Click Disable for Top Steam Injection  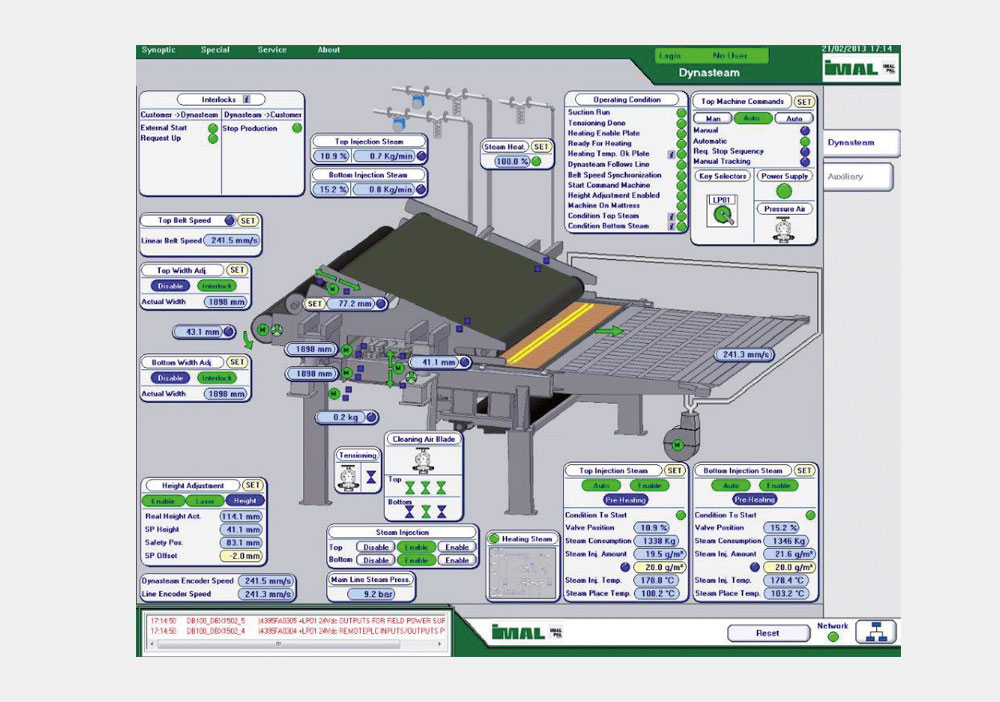(x=376, y=547)
